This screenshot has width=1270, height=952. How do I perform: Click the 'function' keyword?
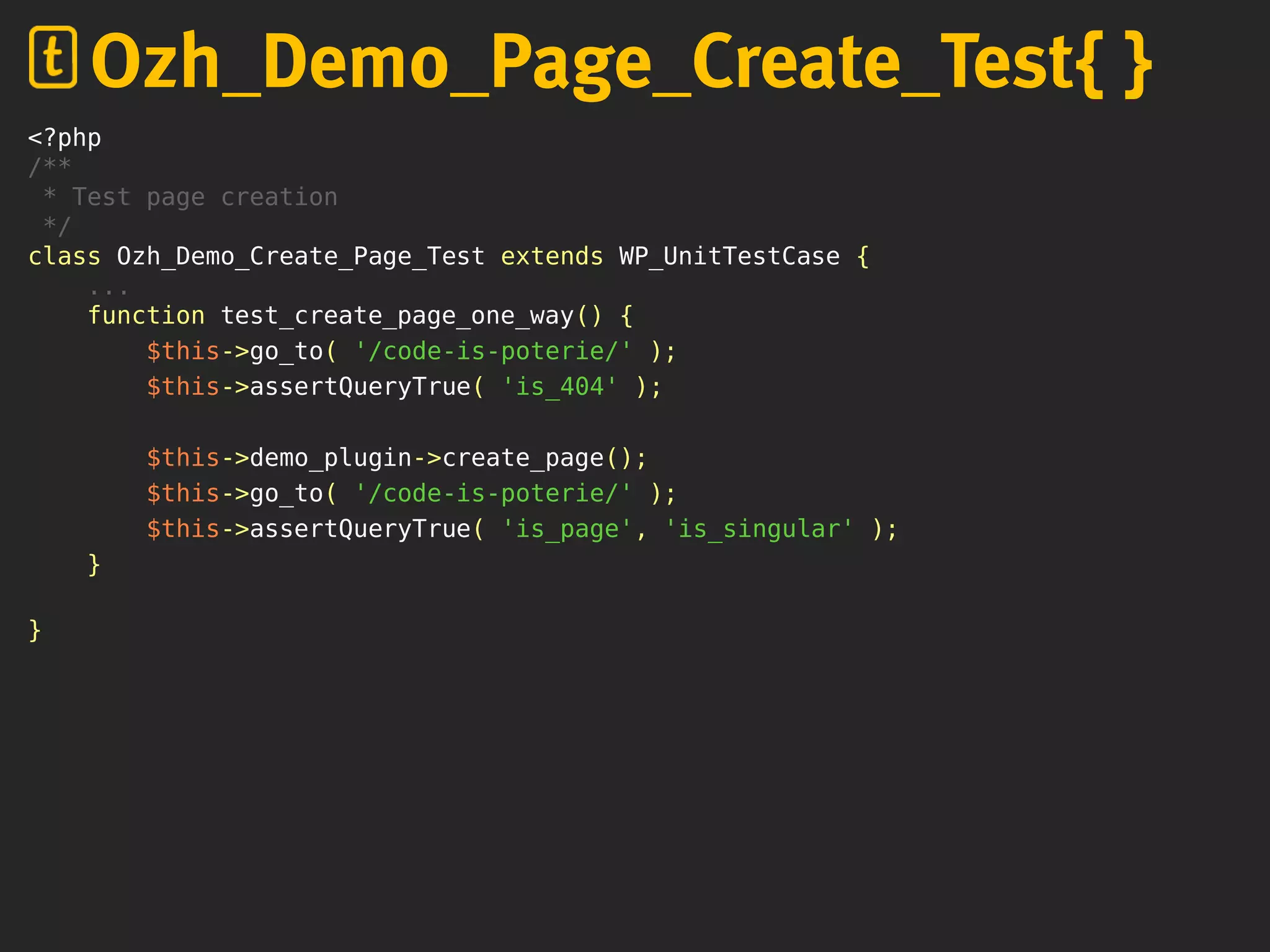point(146,315)
